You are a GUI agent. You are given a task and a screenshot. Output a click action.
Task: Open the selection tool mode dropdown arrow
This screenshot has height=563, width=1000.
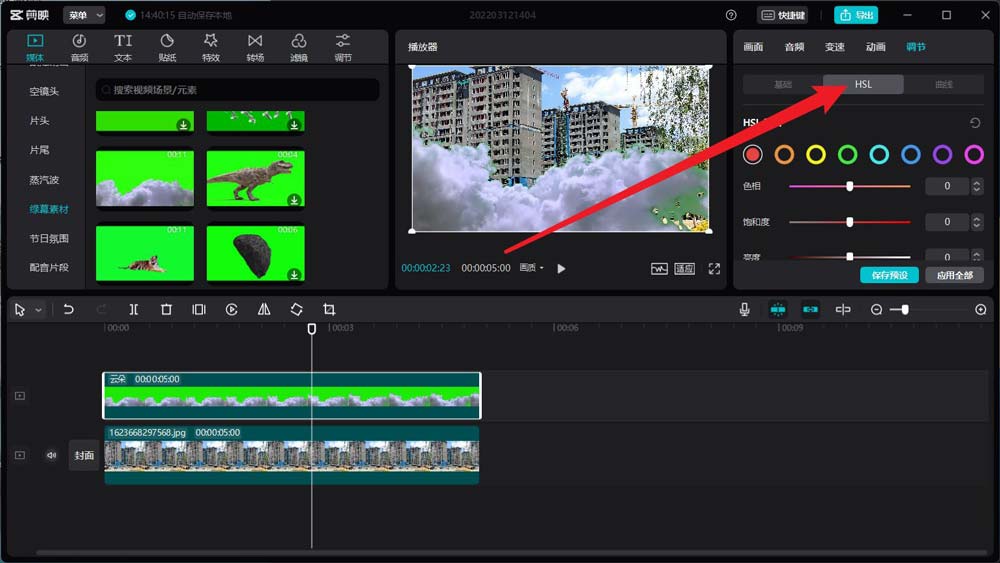[x=38, y=310]
